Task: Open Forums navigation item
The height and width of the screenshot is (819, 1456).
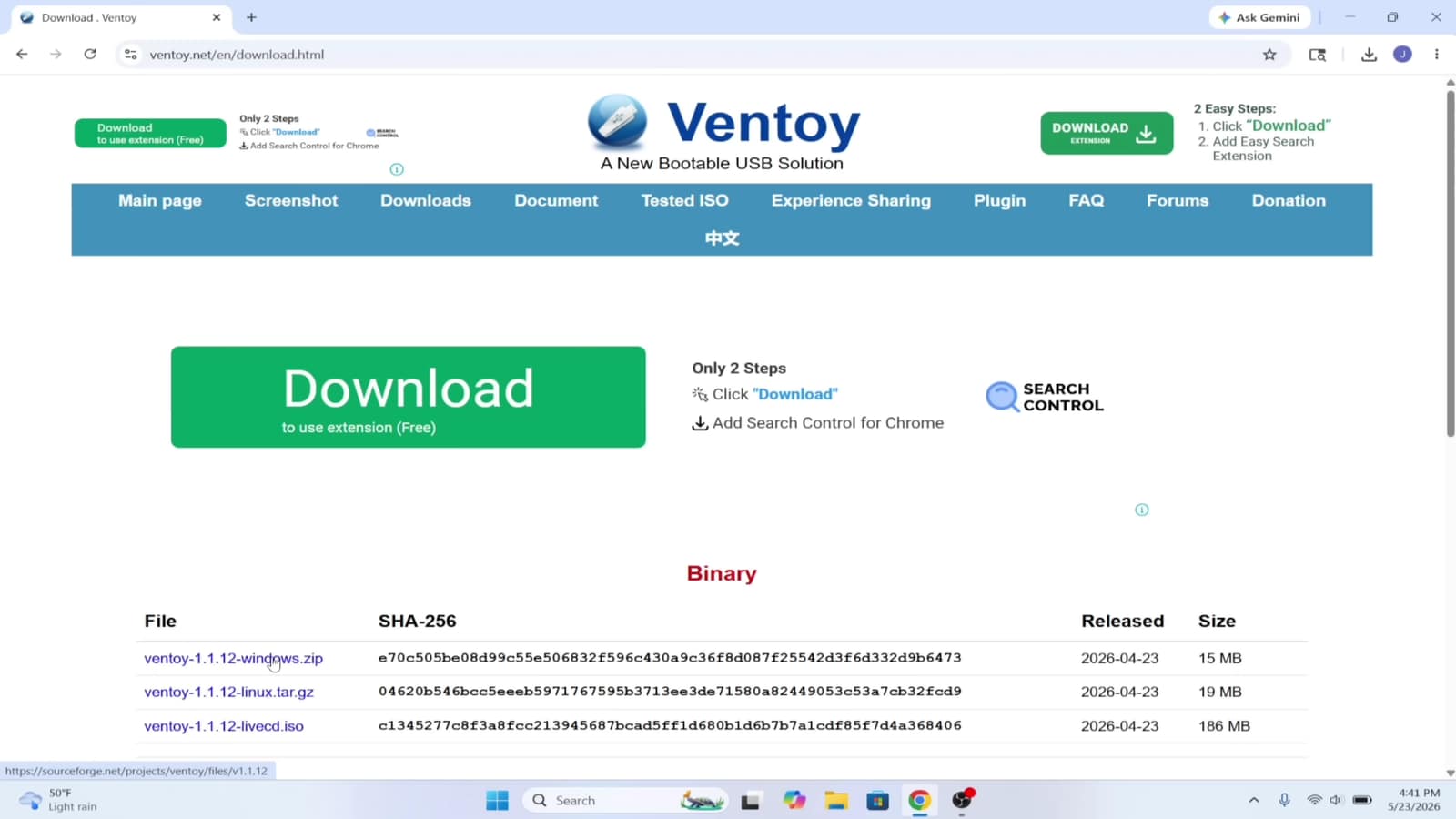Action: pos(1178,200)
